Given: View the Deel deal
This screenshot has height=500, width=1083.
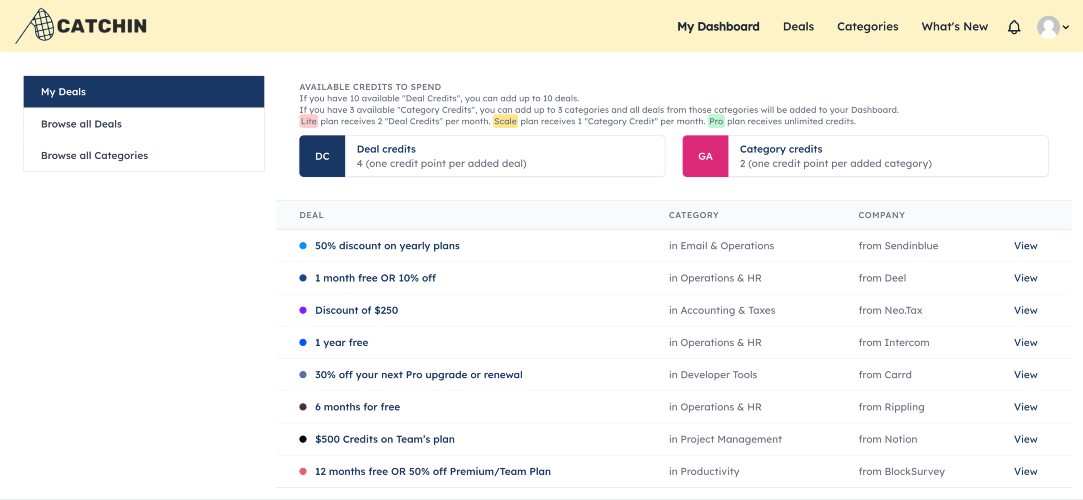Looking at the screenshot, I should point(1025,278).
